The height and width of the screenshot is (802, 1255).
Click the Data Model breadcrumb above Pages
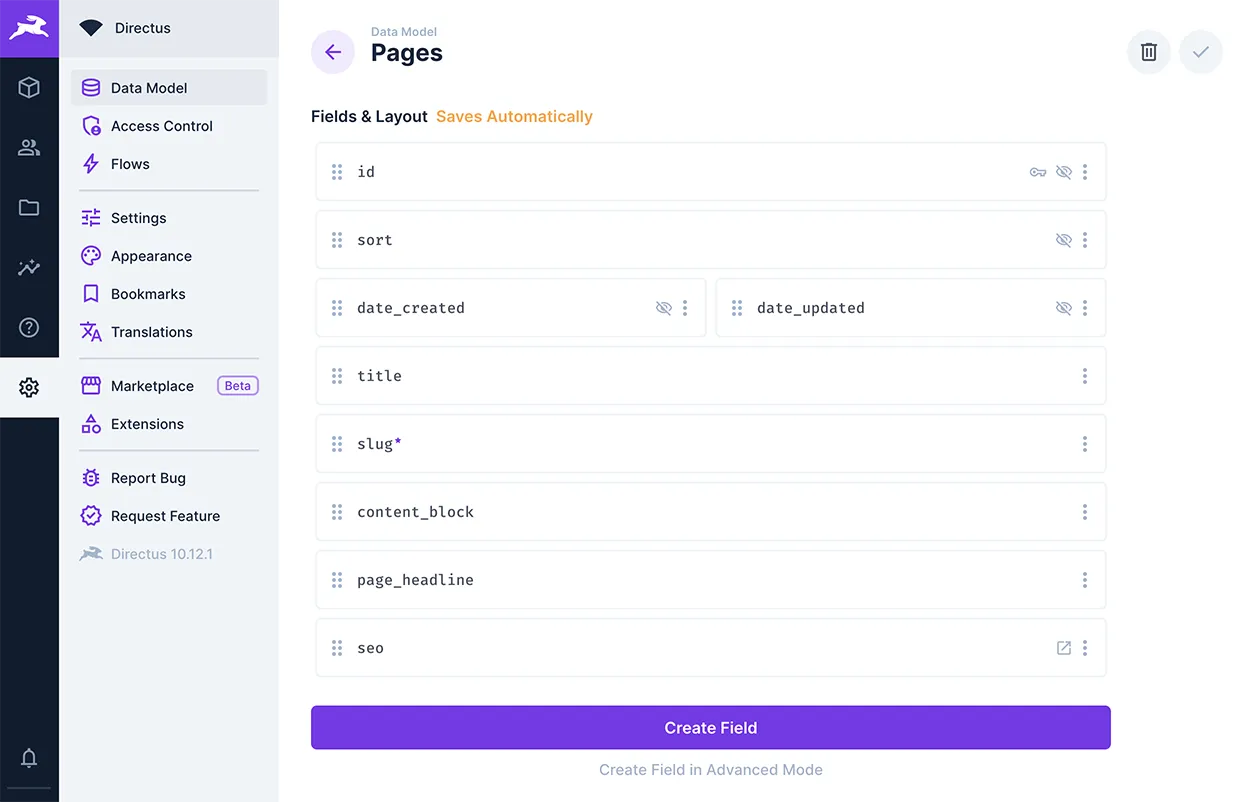click(x=404, y=32)
